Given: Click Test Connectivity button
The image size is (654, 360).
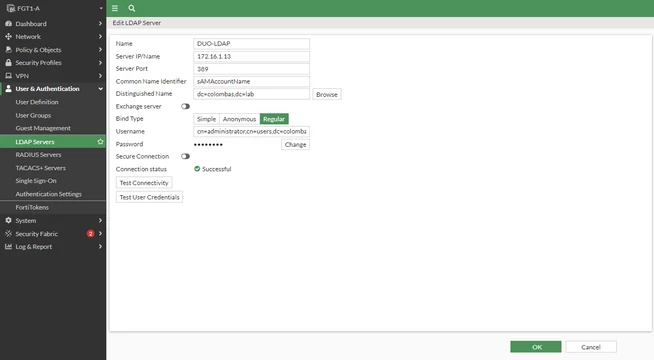Looking at the screenshot, I should 144,183.
